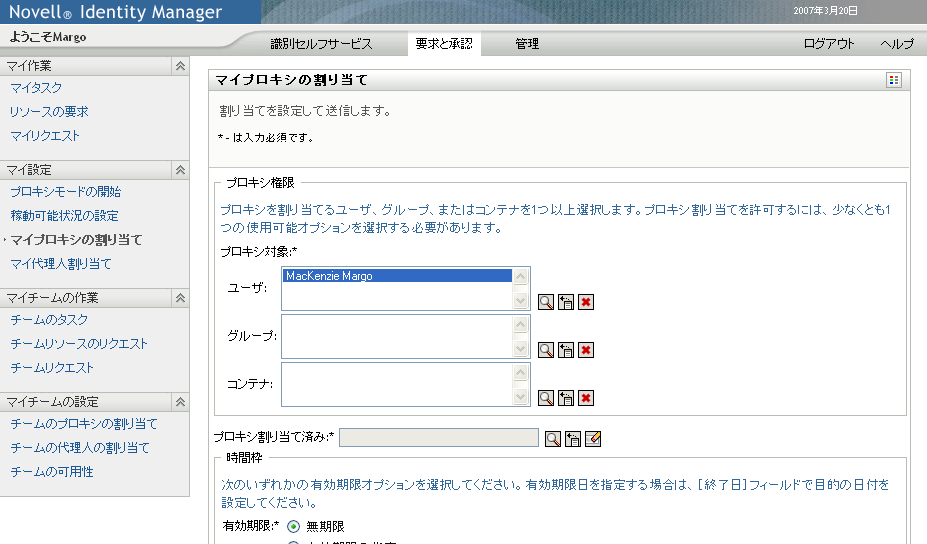Click the search icon next to ユーザ list
Image resolution: width=927 pixels, height=544 pixels.
tap(546, 302)
